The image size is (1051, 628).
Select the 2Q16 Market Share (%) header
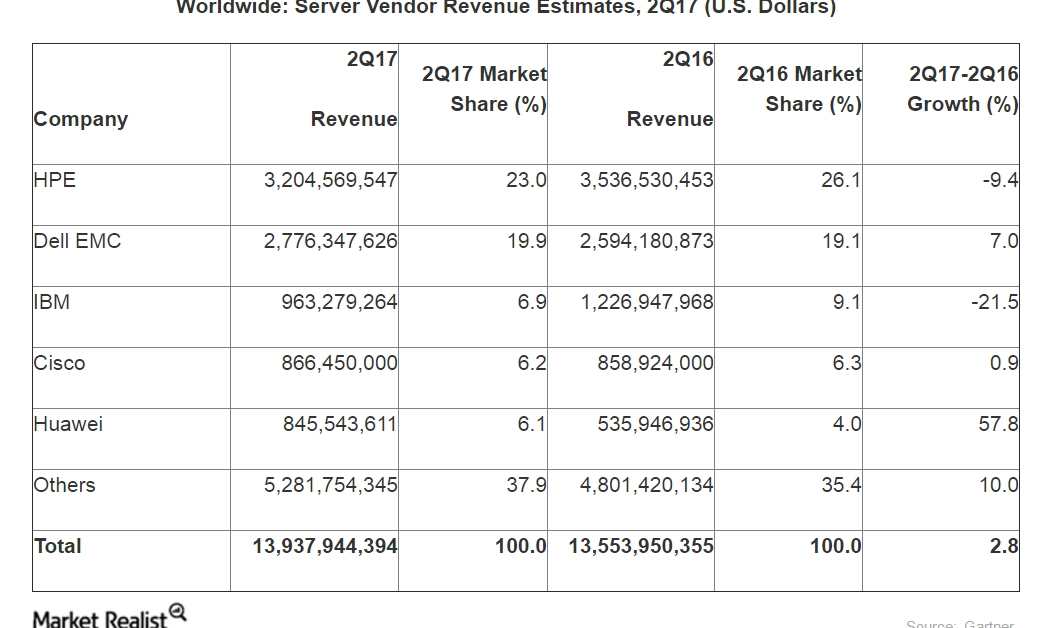pos(800,88)
